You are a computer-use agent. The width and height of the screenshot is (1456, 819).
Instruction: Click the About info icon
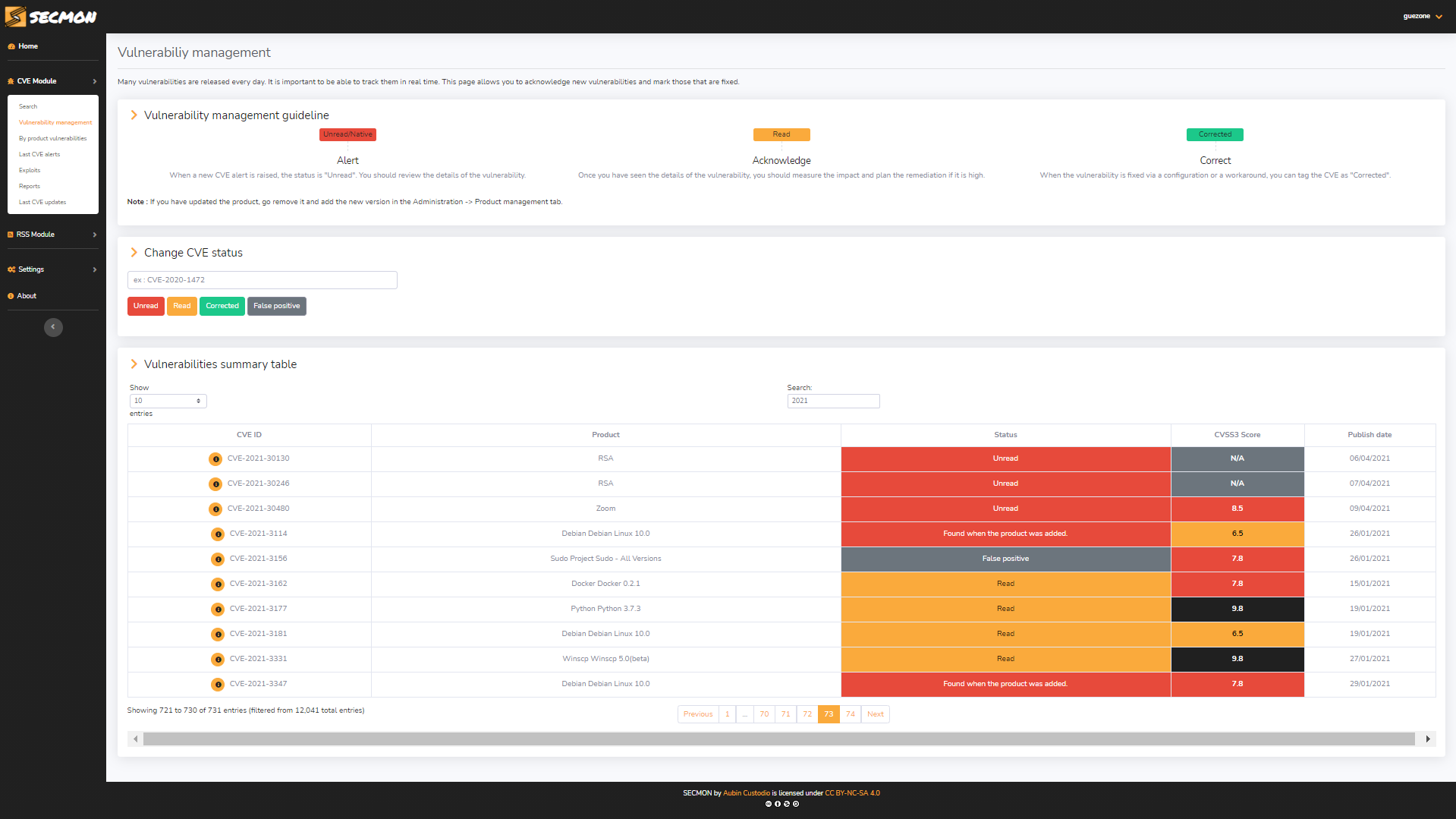[x=11, y=296]
